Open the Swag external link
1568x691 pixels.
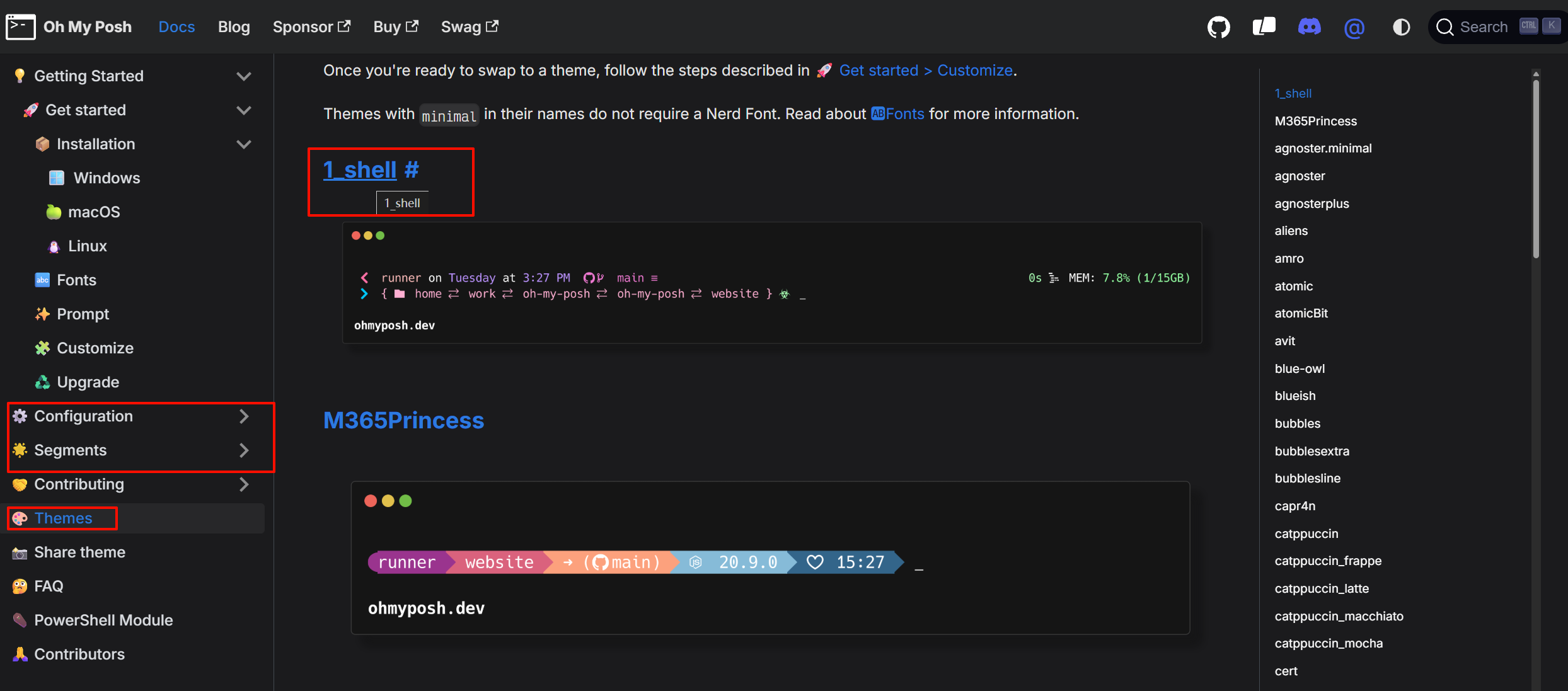[x=470, y=27]
